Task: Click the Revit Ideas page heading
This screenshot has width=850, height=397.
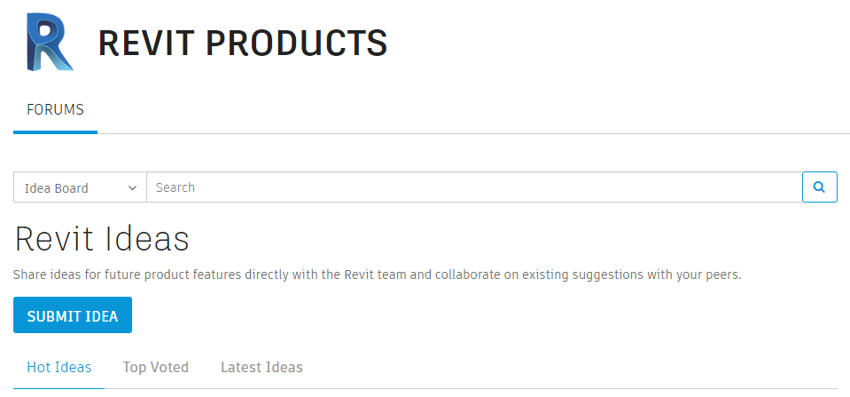Action: pyautogui.click(x=102, y=239)
